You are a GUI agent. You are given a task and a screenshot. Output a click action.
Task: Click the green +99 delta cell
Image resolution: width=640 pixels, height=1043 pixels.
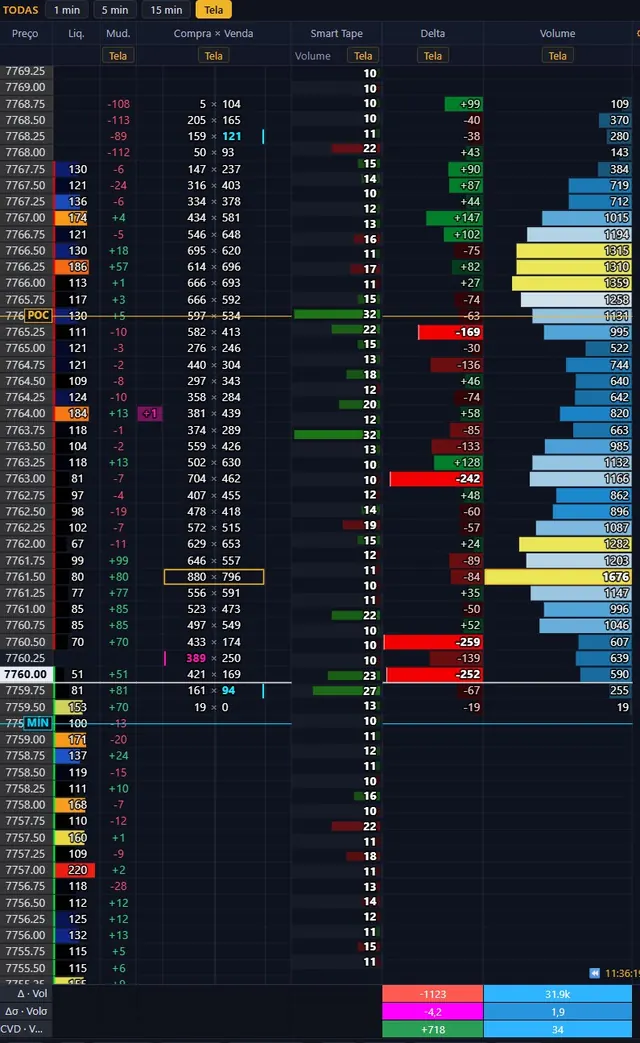click(463, 104)
